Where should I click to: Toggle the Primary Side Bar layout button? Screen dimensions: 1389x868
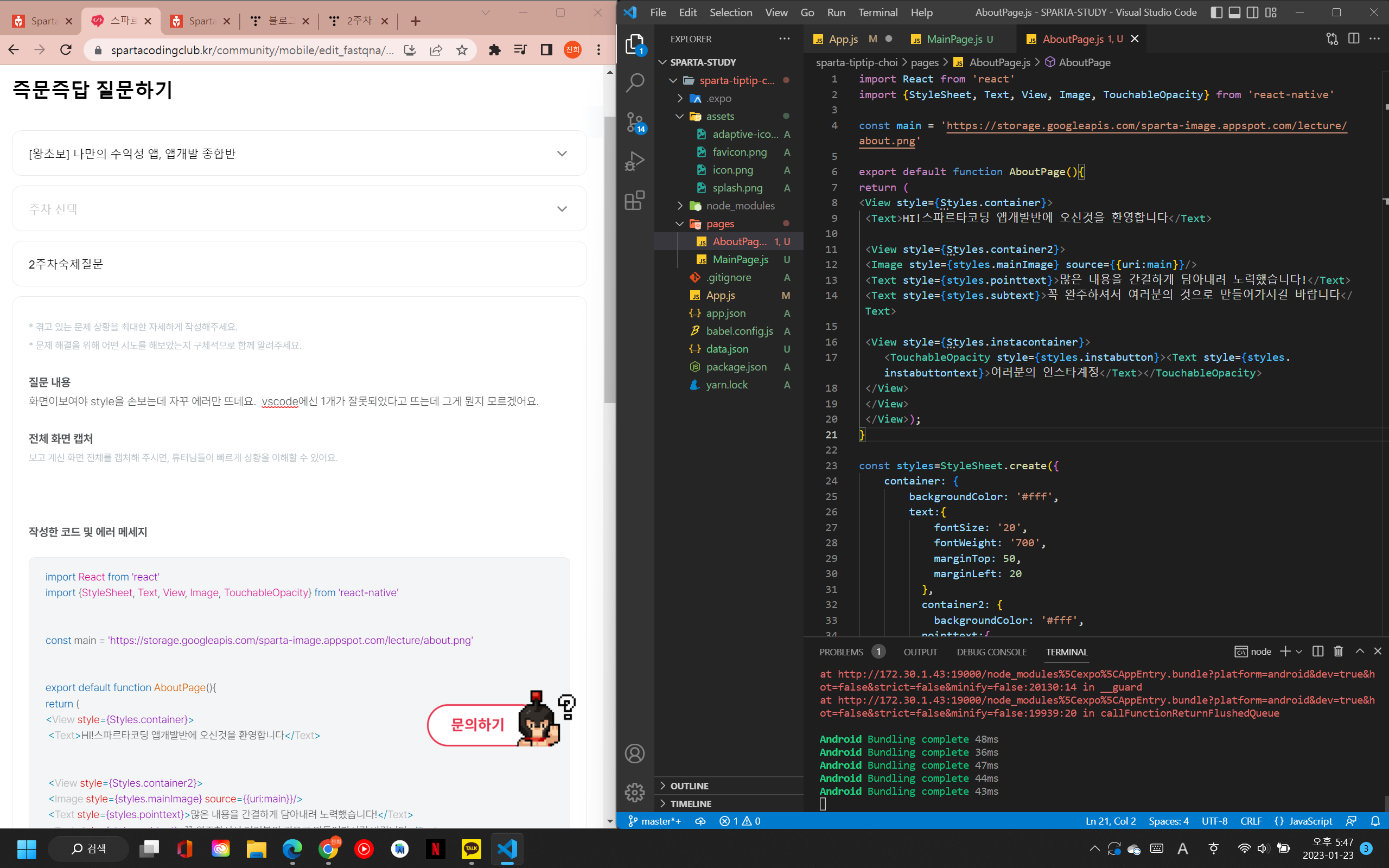click(1216, 12)
